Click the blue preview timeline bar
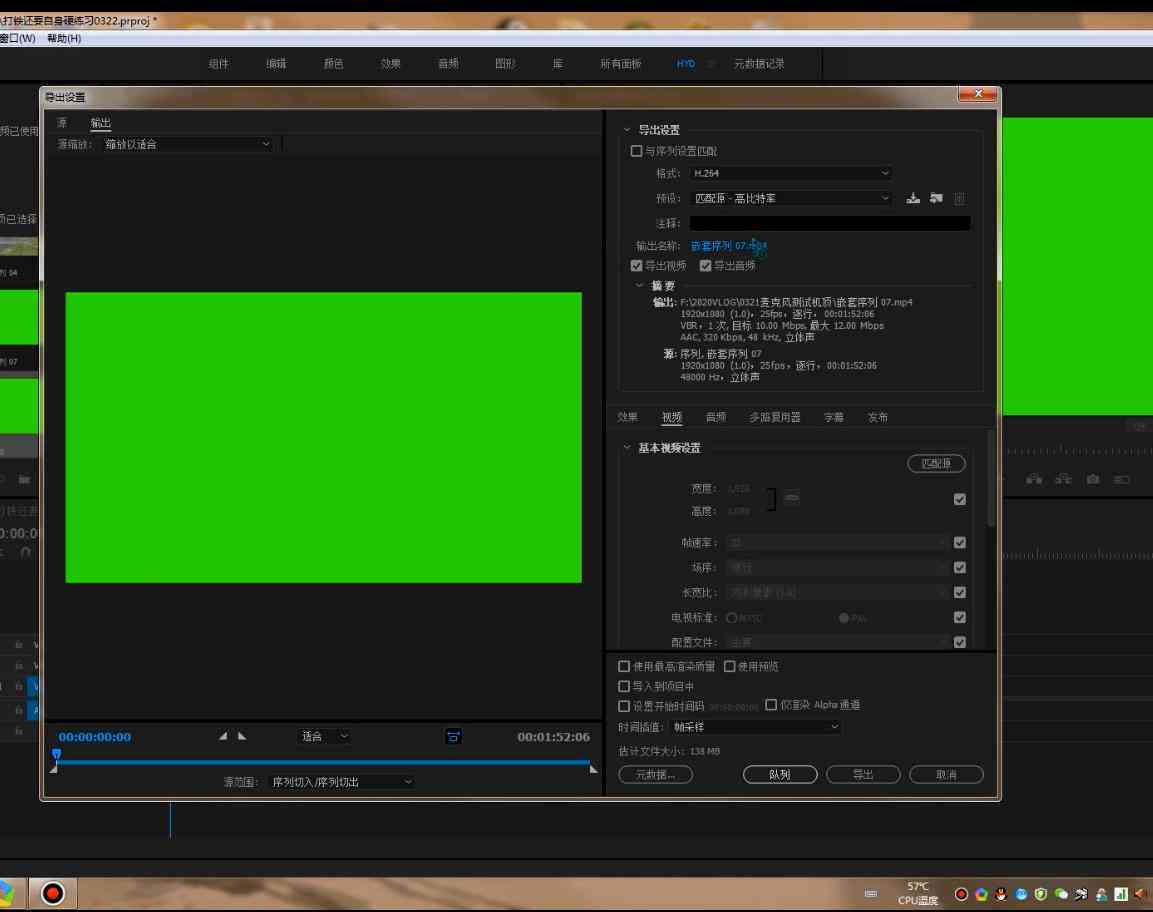Screen dimensions: 1153x912 click(x=324, y=762)
